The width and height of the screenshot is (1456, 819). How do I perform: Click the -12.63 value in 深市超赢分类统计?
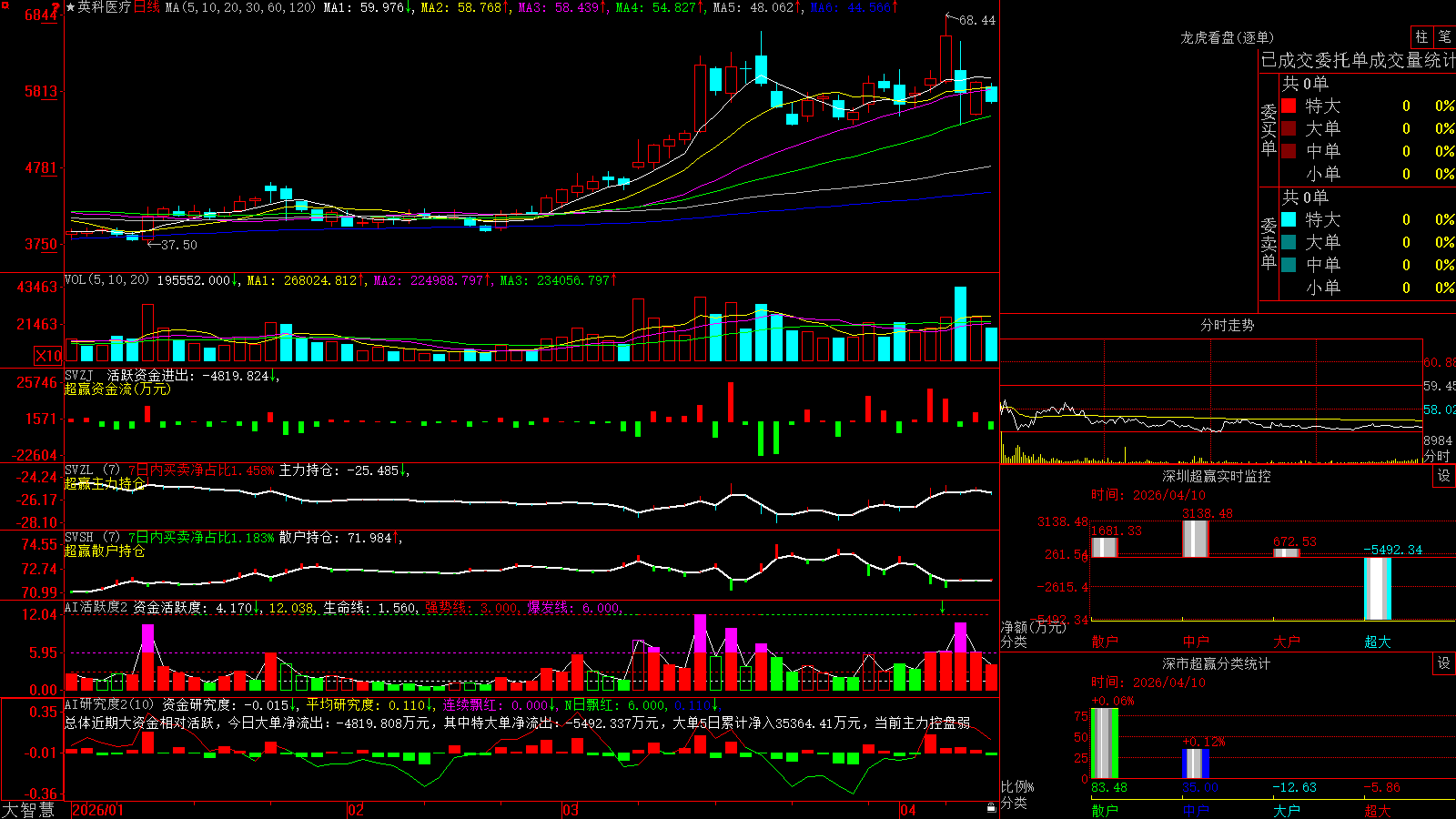click(x=1294, y=787)
